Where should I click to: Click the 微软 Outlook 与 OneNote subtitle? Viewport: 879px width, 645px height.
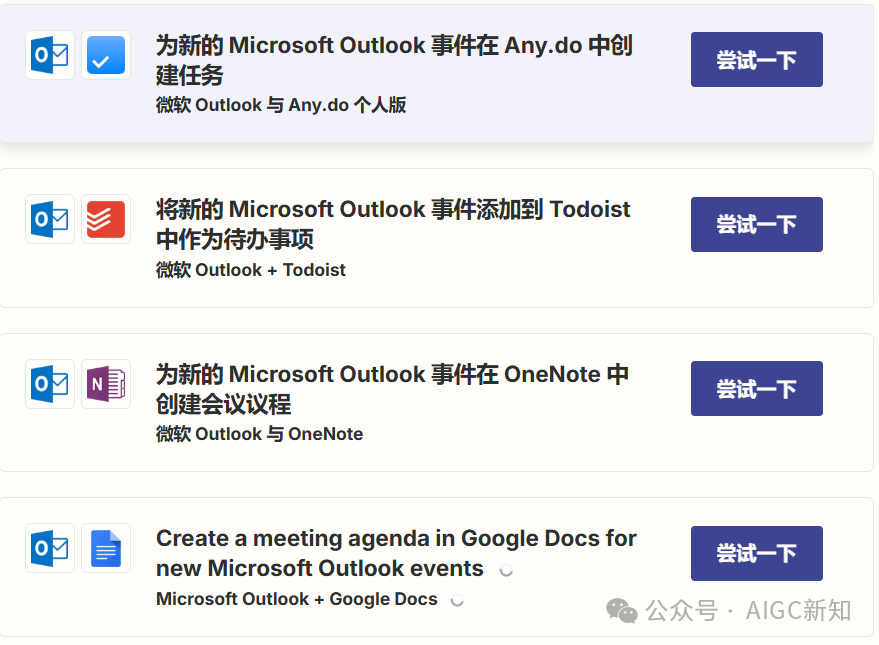point(260,434)
